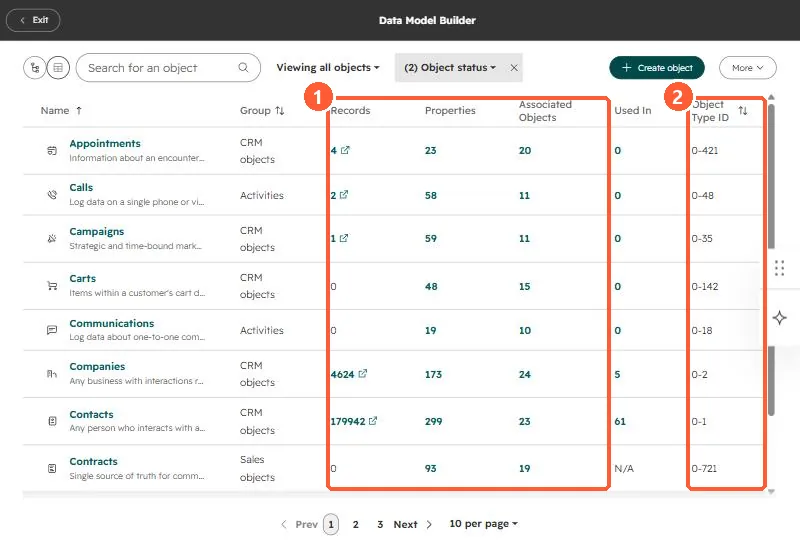Screen dimensions: 800x553
Task: Click the Campaigns row icon
Action: 52,238
